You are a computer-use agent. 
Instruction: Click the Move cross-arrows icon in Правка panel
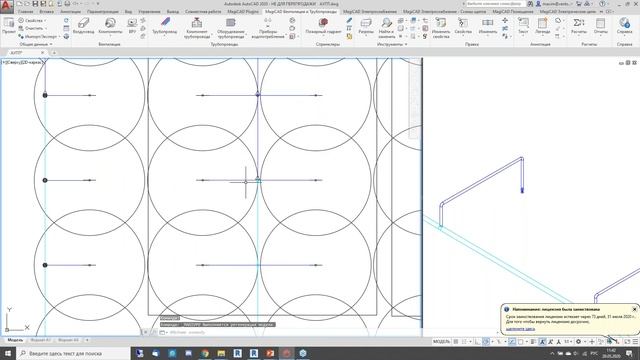(x=505, y=20)
